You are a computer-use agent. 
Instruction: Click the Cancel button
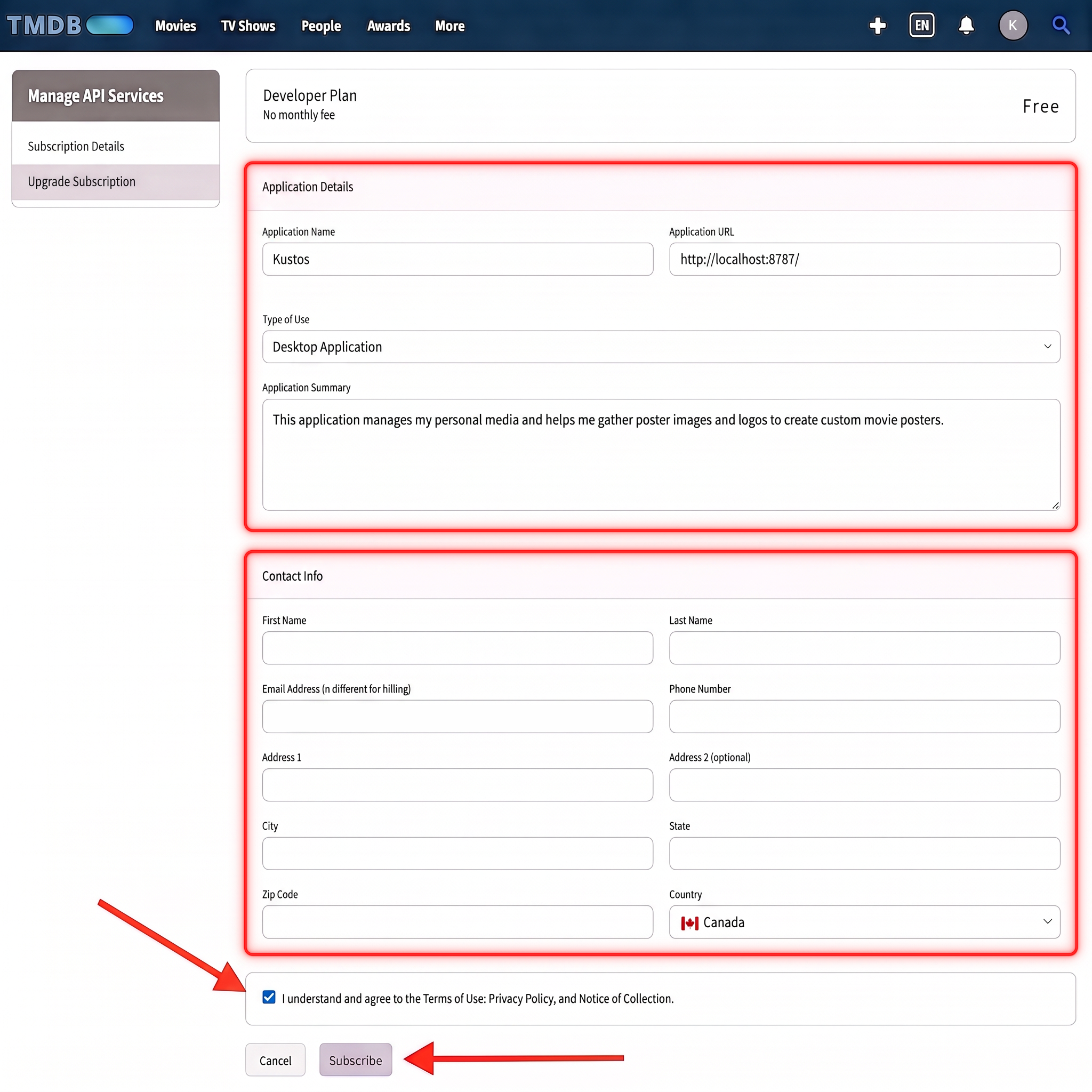tap(275, 1060)
